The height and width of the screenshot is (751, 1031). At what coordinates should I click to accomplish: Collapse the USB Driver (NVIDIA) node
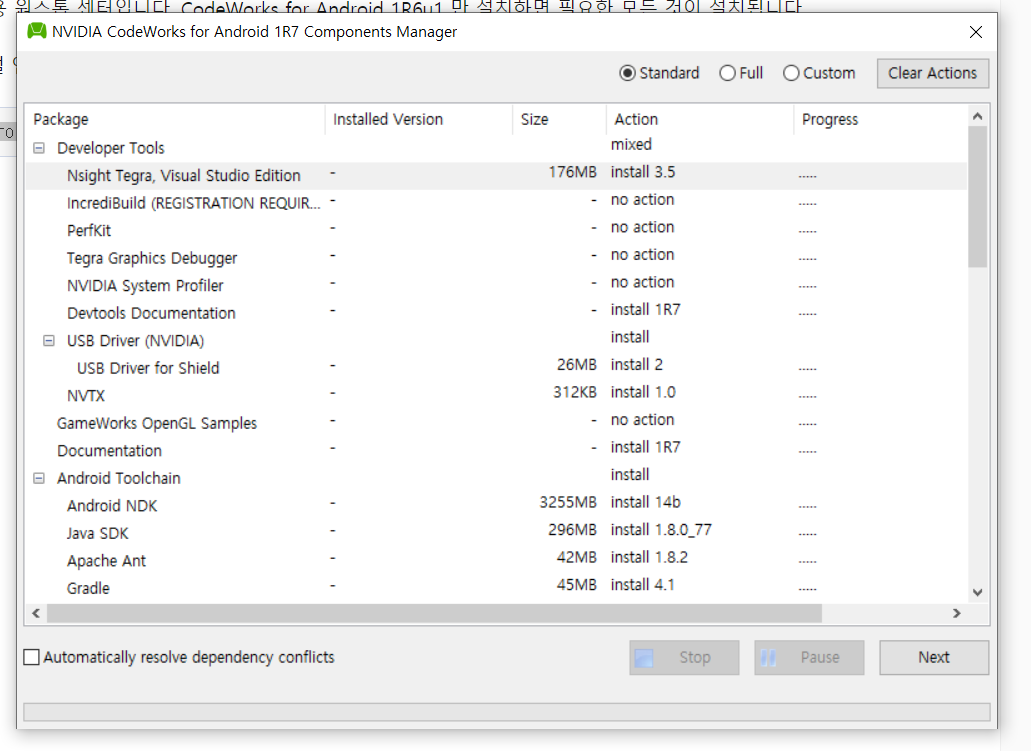(49, 341)
